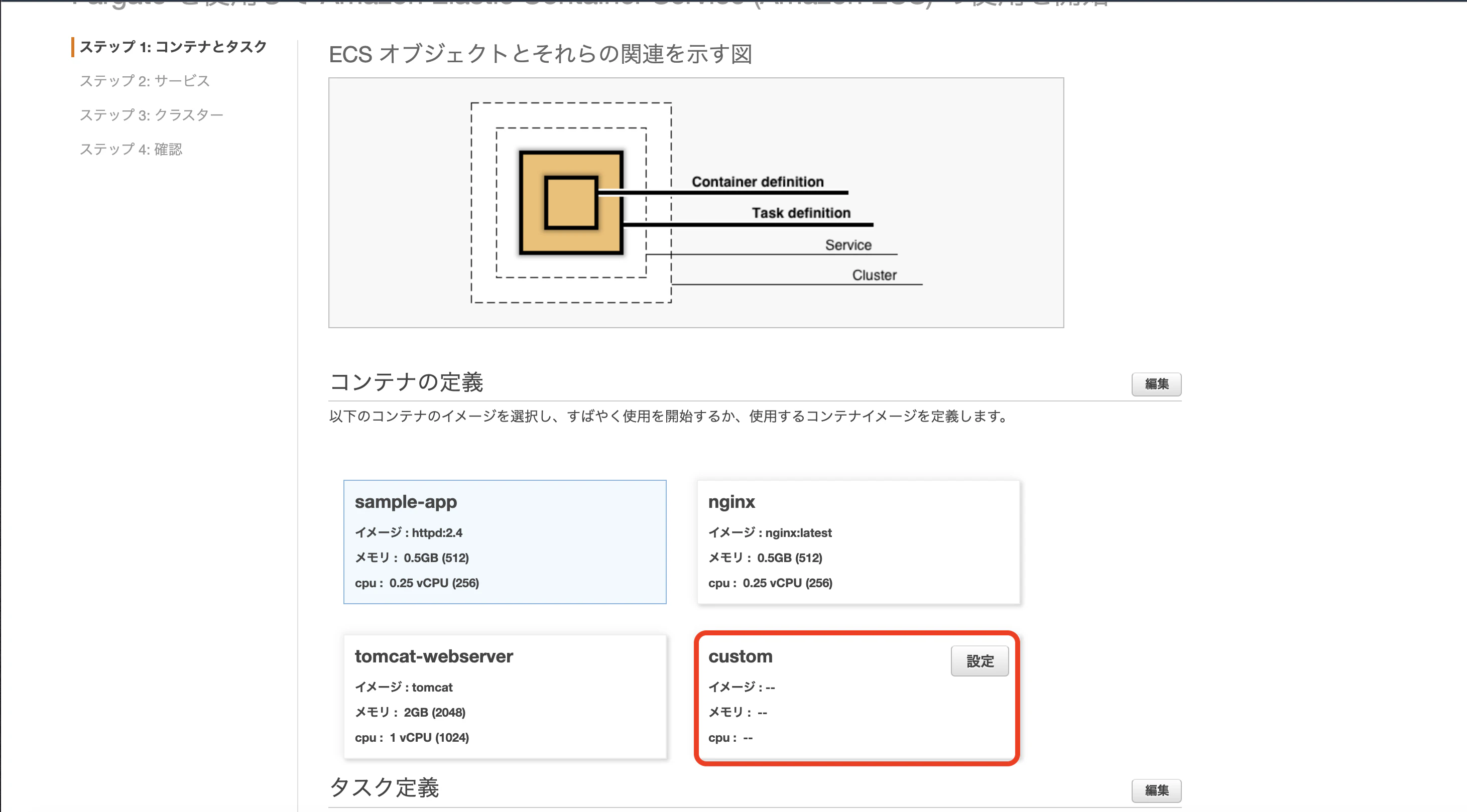Click 'メモリ : 2GB (2048)' text
Screen dimensions: 1467x812
click(410, 712)
